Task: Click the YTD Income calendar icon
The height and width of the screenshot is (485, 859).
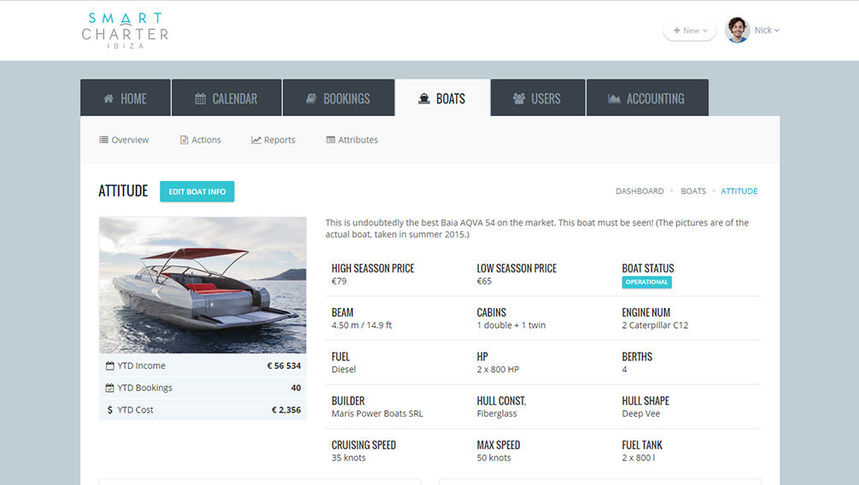Action: (x=110, y=366)
